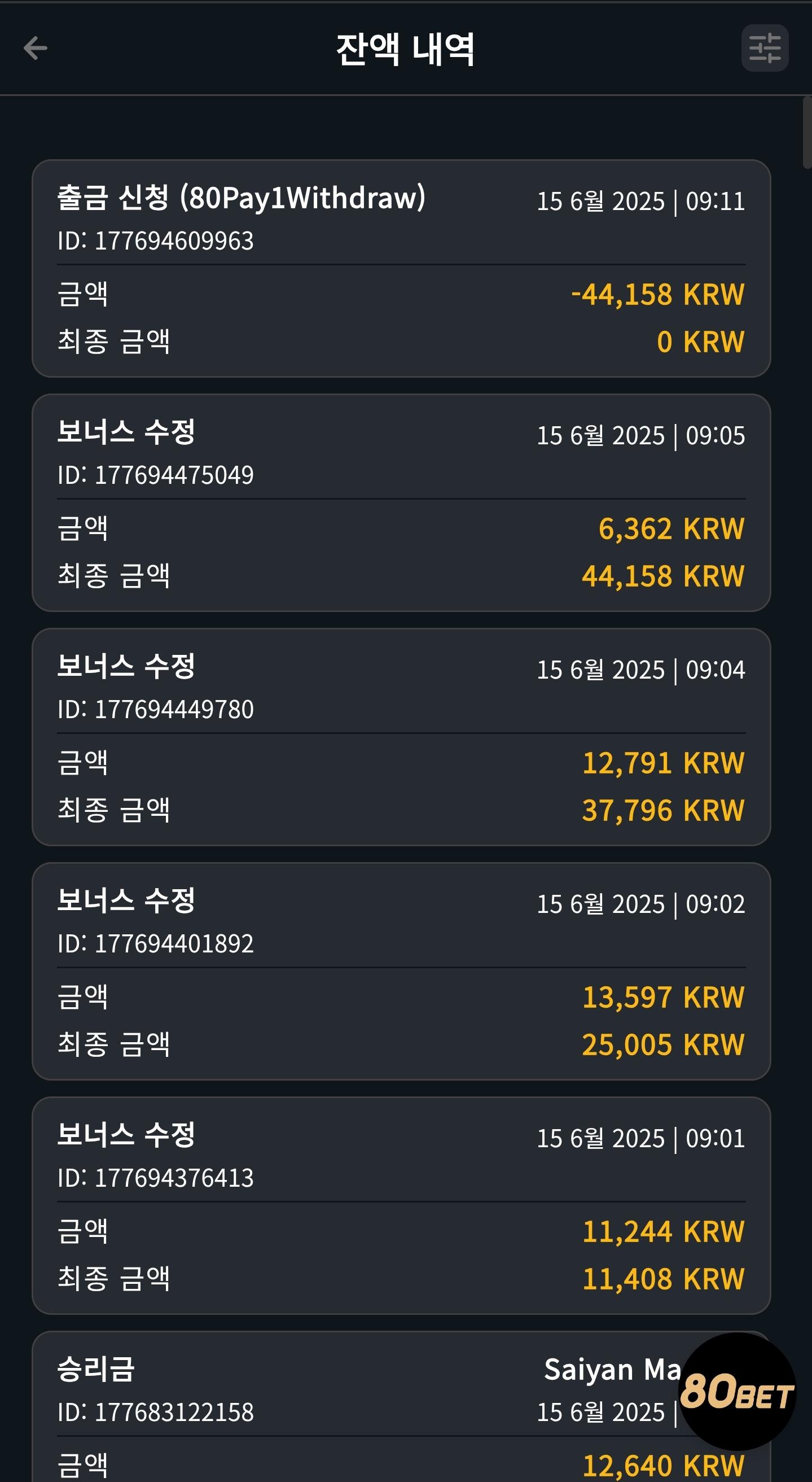The image size is (812, 1482).
Task: Open the 보너스 수정 entry at 09:02
Action: click(x=401, y=970)
